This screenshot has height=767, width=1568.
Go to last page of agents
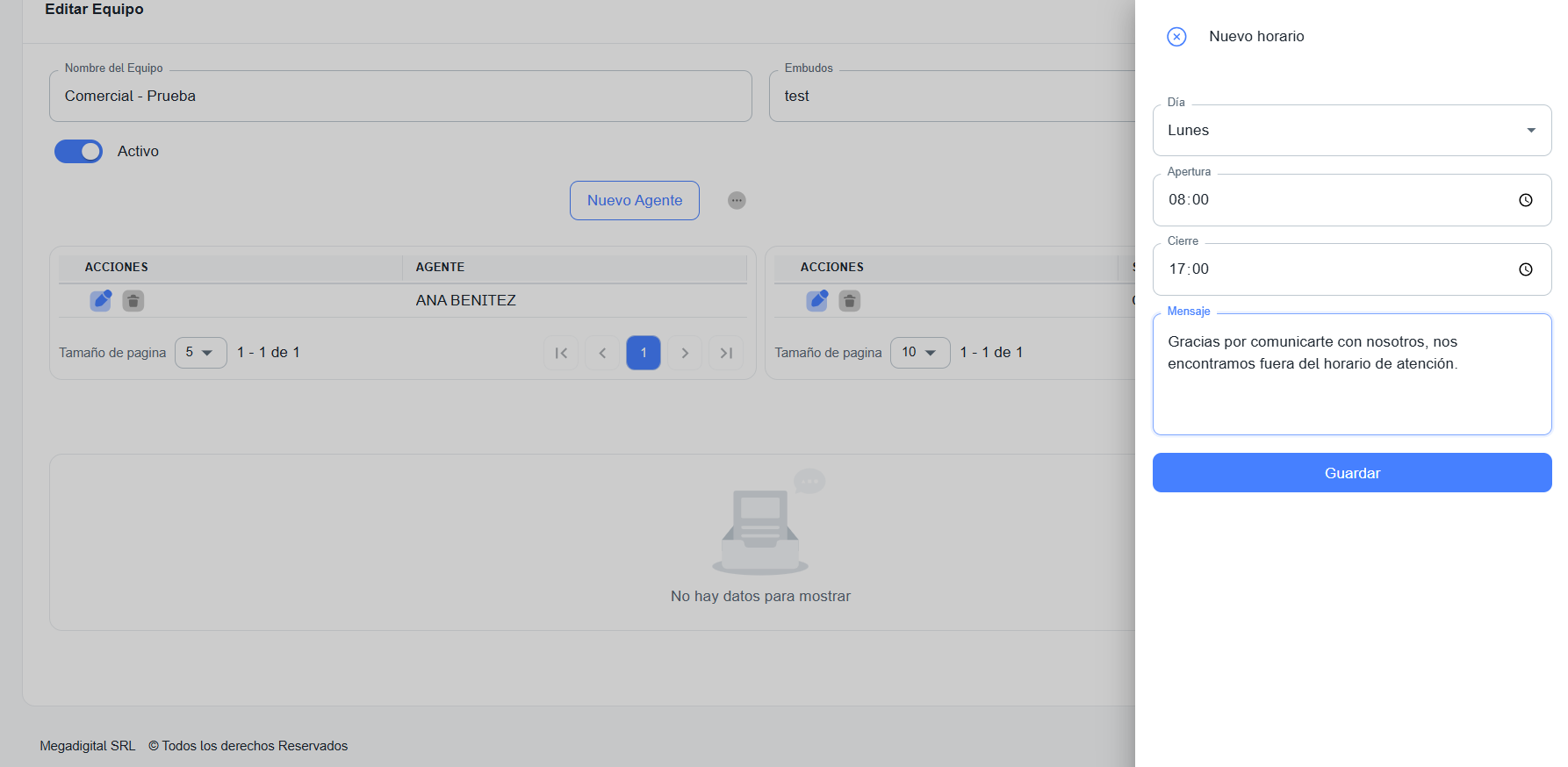pos(726,353)
